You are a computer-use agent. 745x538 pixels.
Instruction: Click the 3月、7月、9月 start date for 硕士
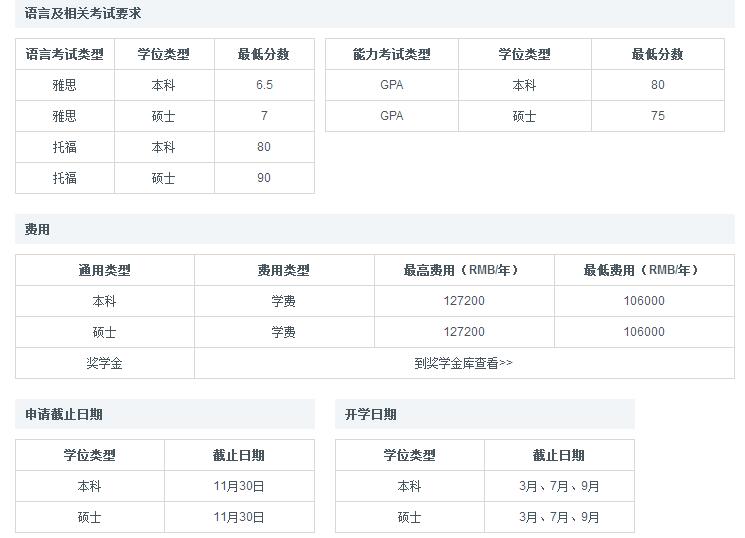(558, 517)
